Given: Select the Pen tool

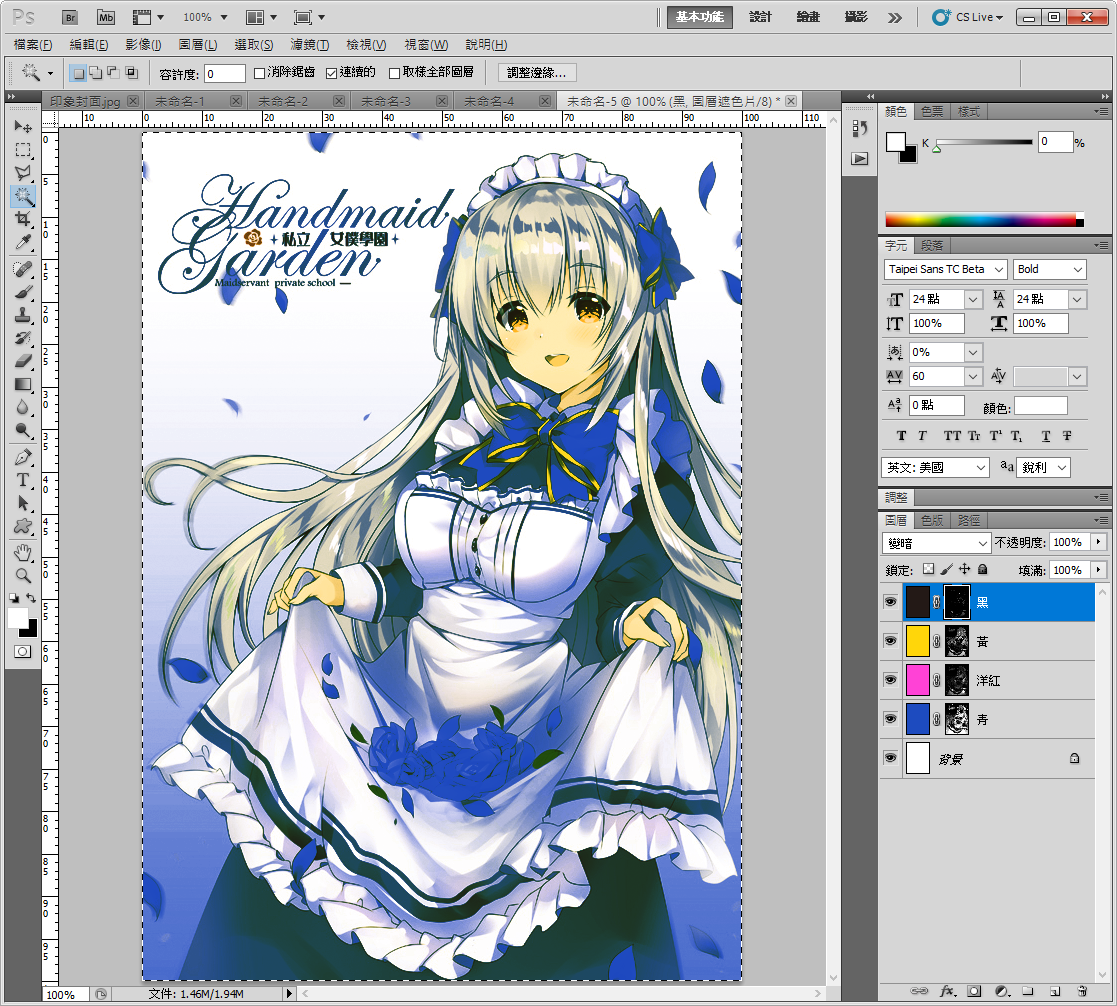Looking at the screenshot, I should coord(23,457).
